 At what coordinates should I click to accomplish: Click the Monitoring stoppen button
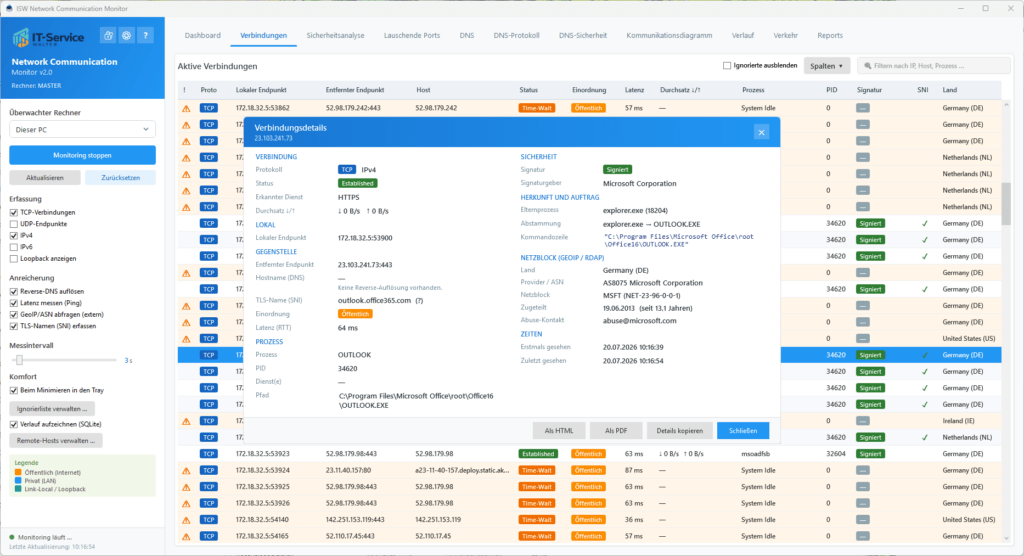tap(82, 155)
